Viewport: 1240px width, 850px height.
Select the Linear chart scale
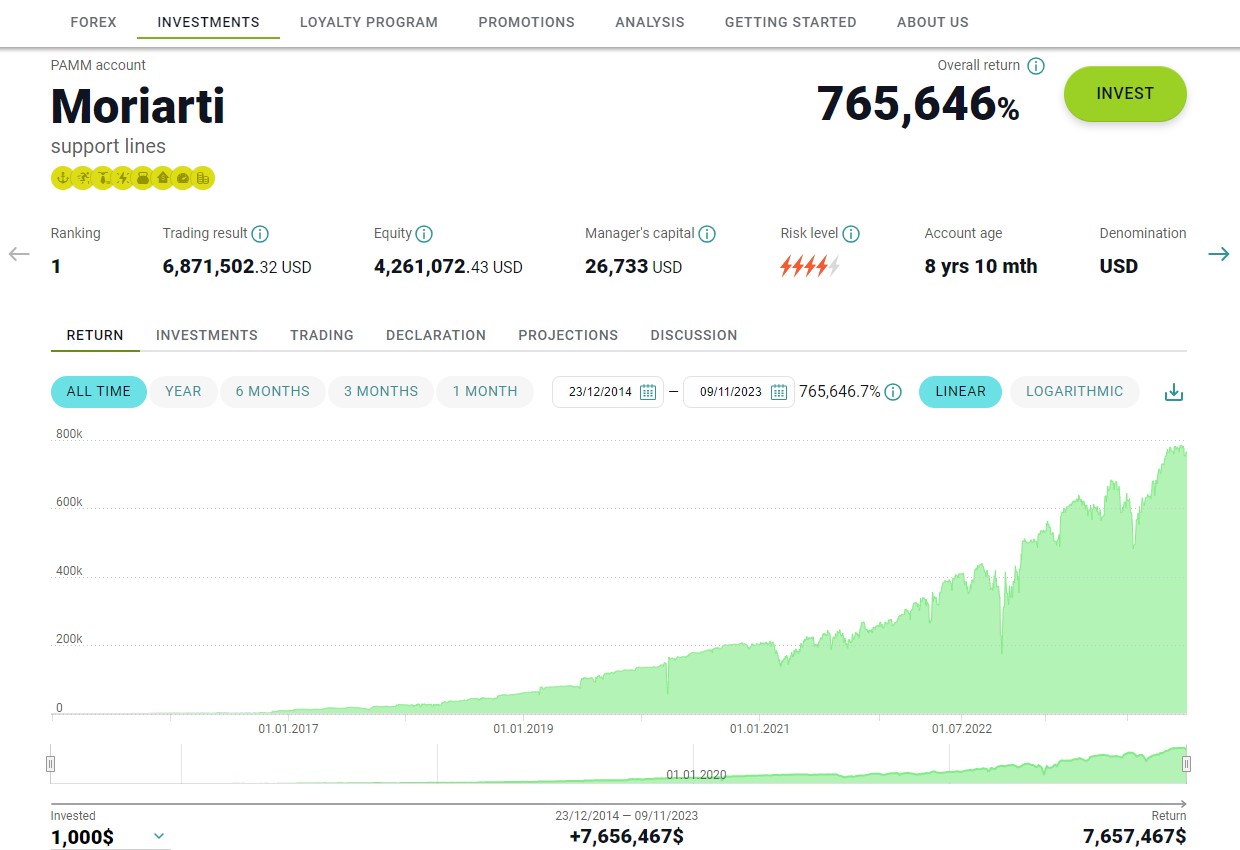pyautogui.click(x=960, y=391)
